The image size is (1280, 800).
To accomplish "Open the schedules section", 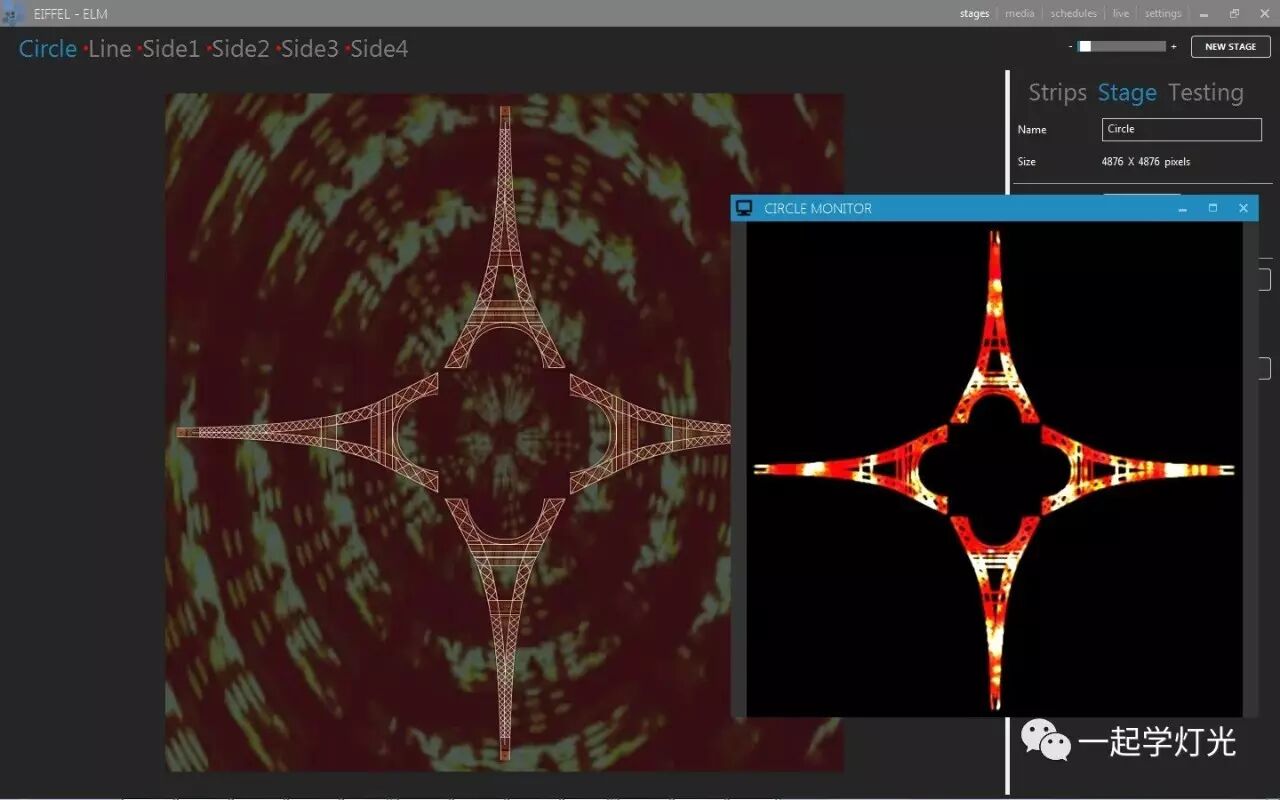I will [1073, 14].
